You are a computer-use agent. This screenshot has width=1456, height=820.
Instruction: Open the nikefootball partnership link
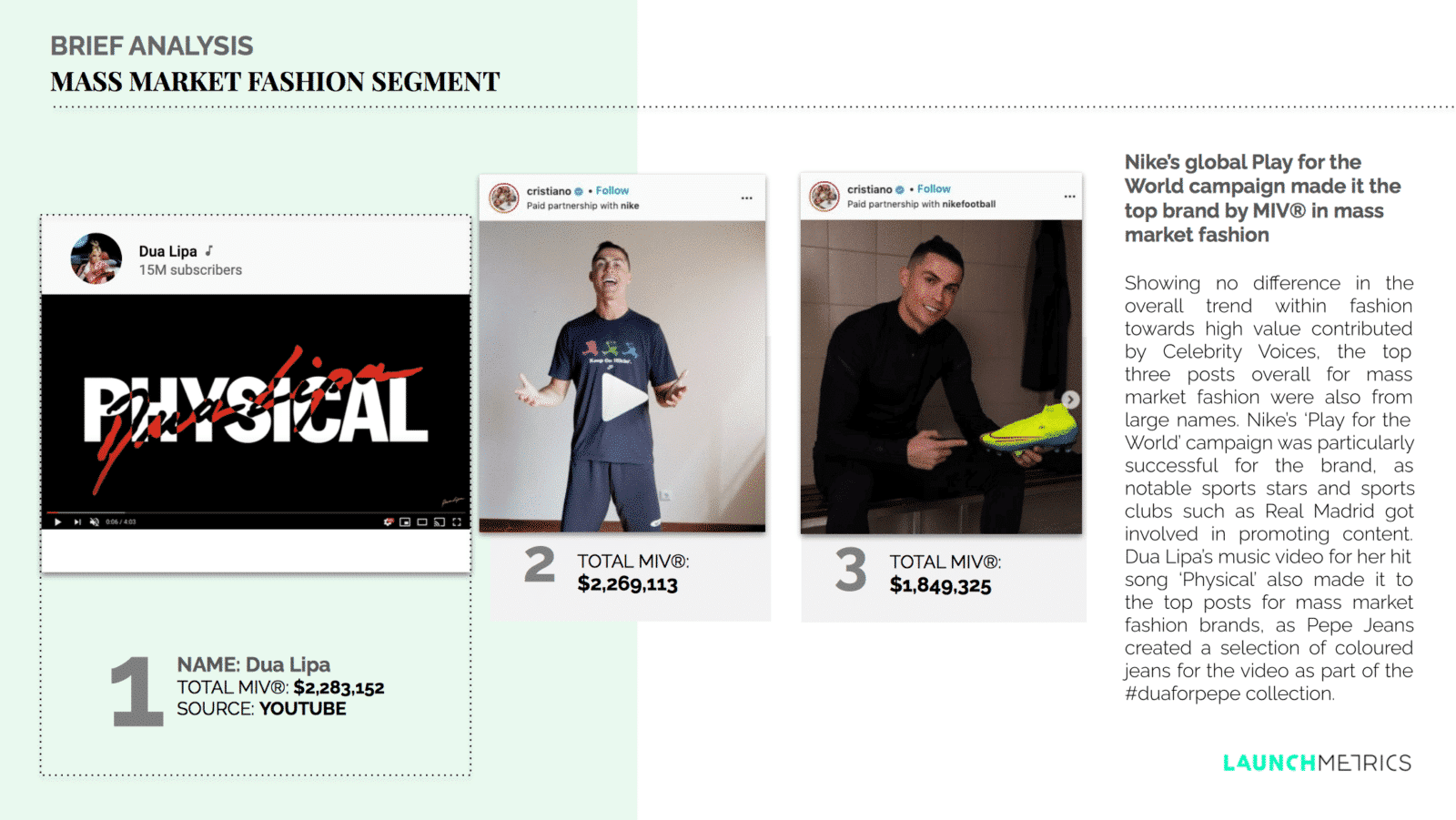(x=968, y=204)
